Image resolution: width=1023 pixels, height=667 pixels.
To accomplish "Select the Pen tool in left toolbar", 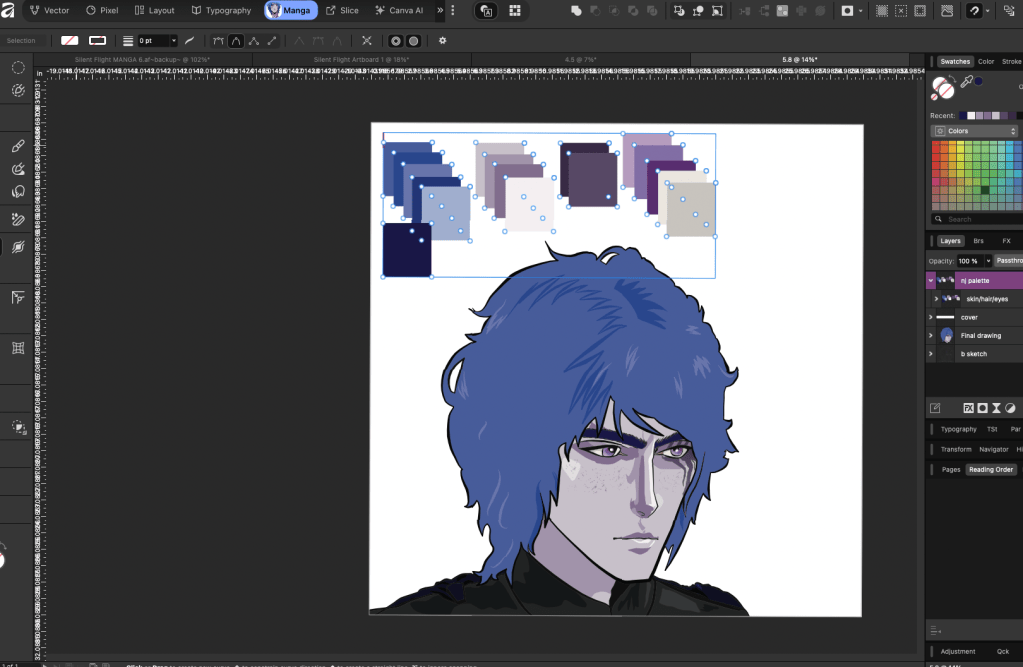I will pos(17,146).
